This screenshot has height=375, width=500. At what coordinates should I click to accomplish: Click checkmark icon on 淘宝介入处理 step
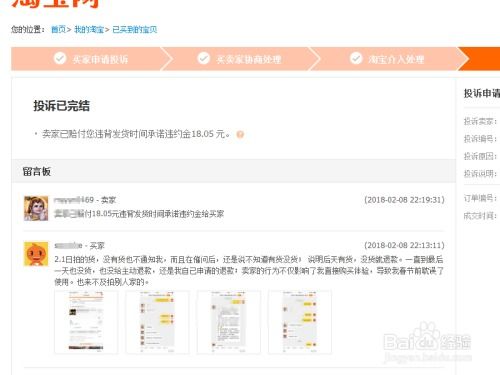[x=356, y=58]
